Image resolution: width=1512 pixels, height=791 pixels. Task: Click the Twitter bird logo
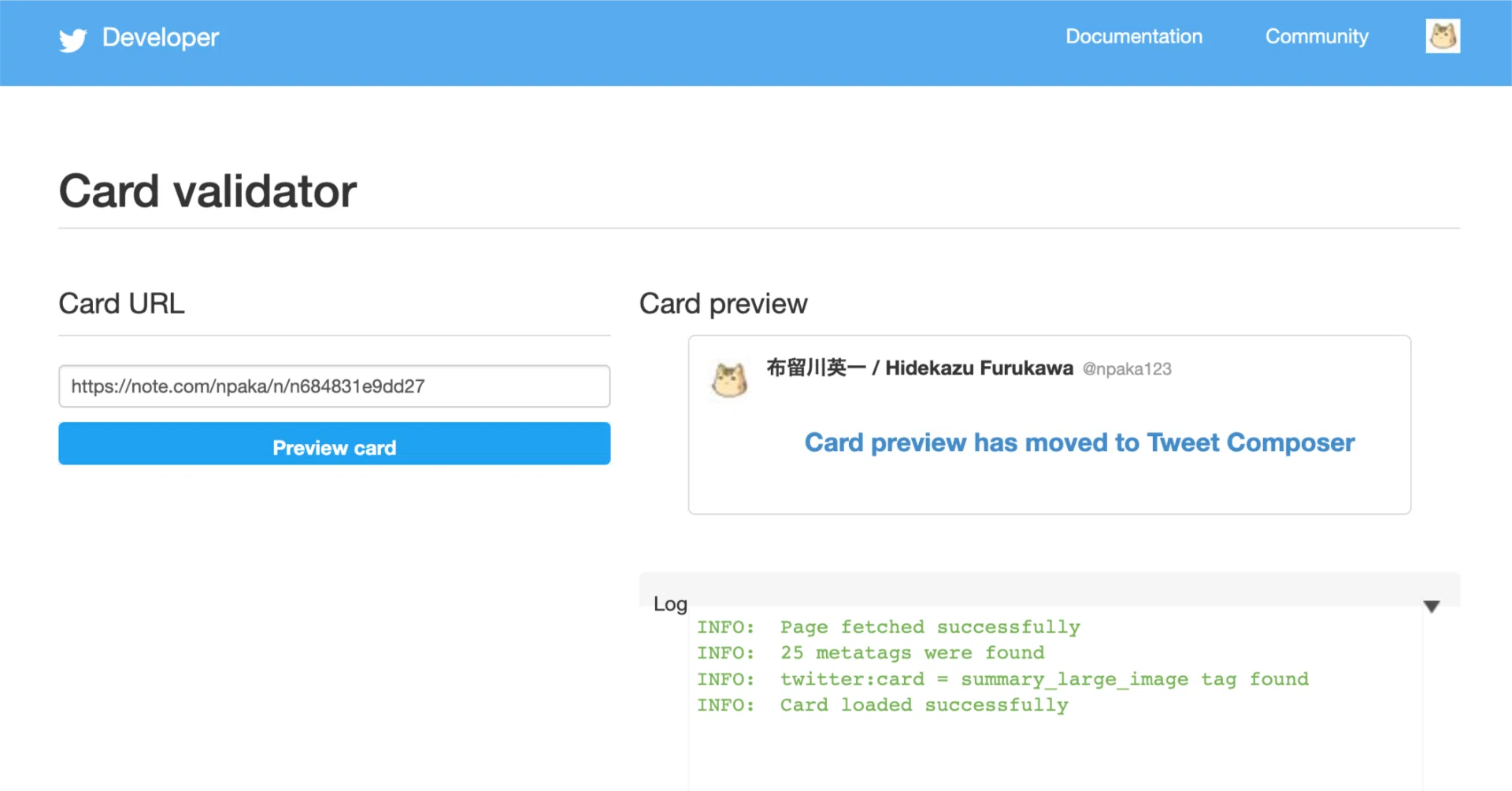click(72, 39)
